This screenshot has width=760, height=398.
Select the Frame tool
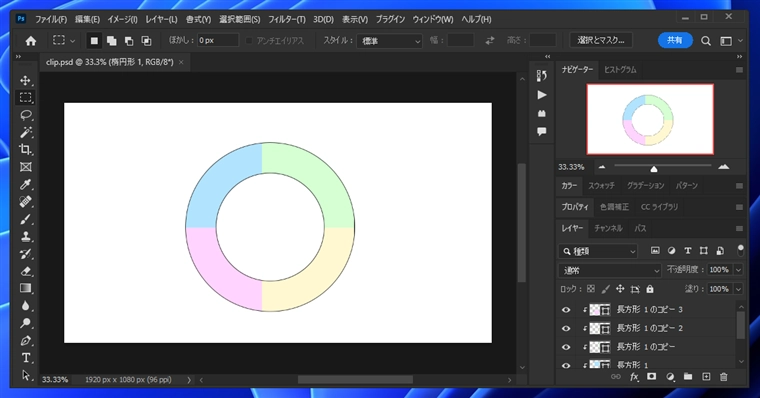point(25,167)
